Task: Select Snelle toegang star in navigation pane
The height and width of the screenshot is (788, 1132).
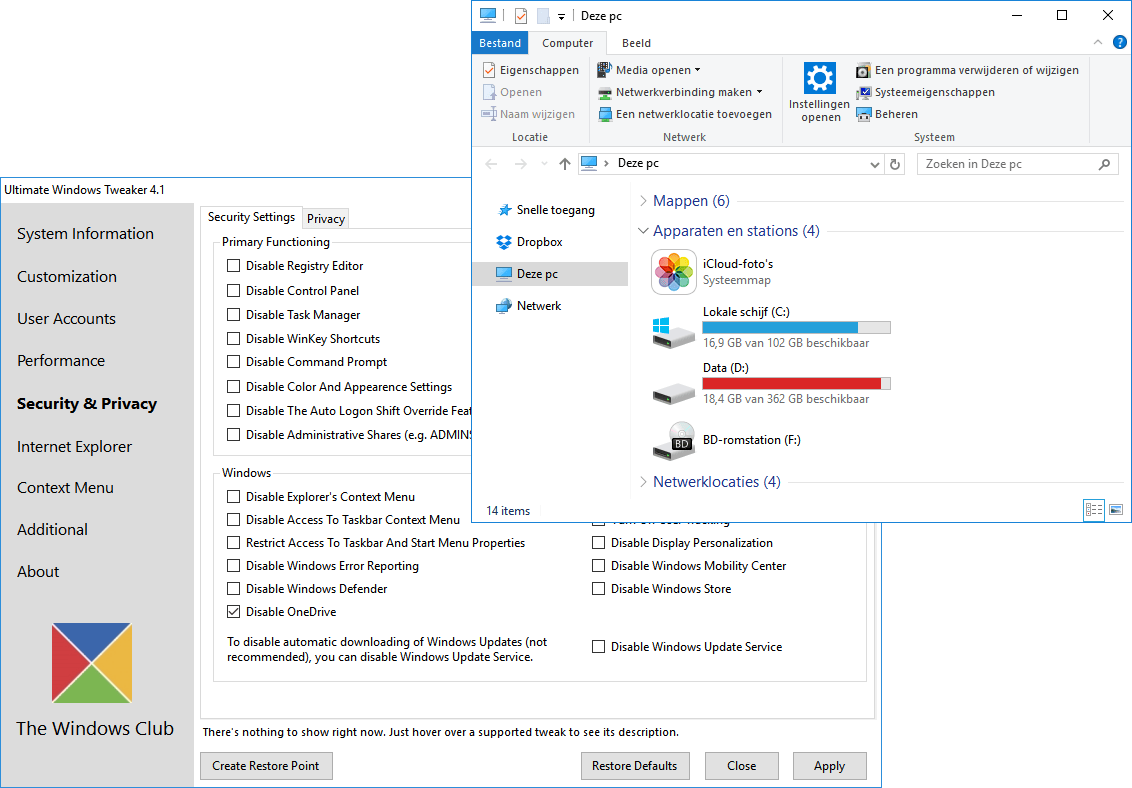Action: pyautogui.click(x=505, y=210)
